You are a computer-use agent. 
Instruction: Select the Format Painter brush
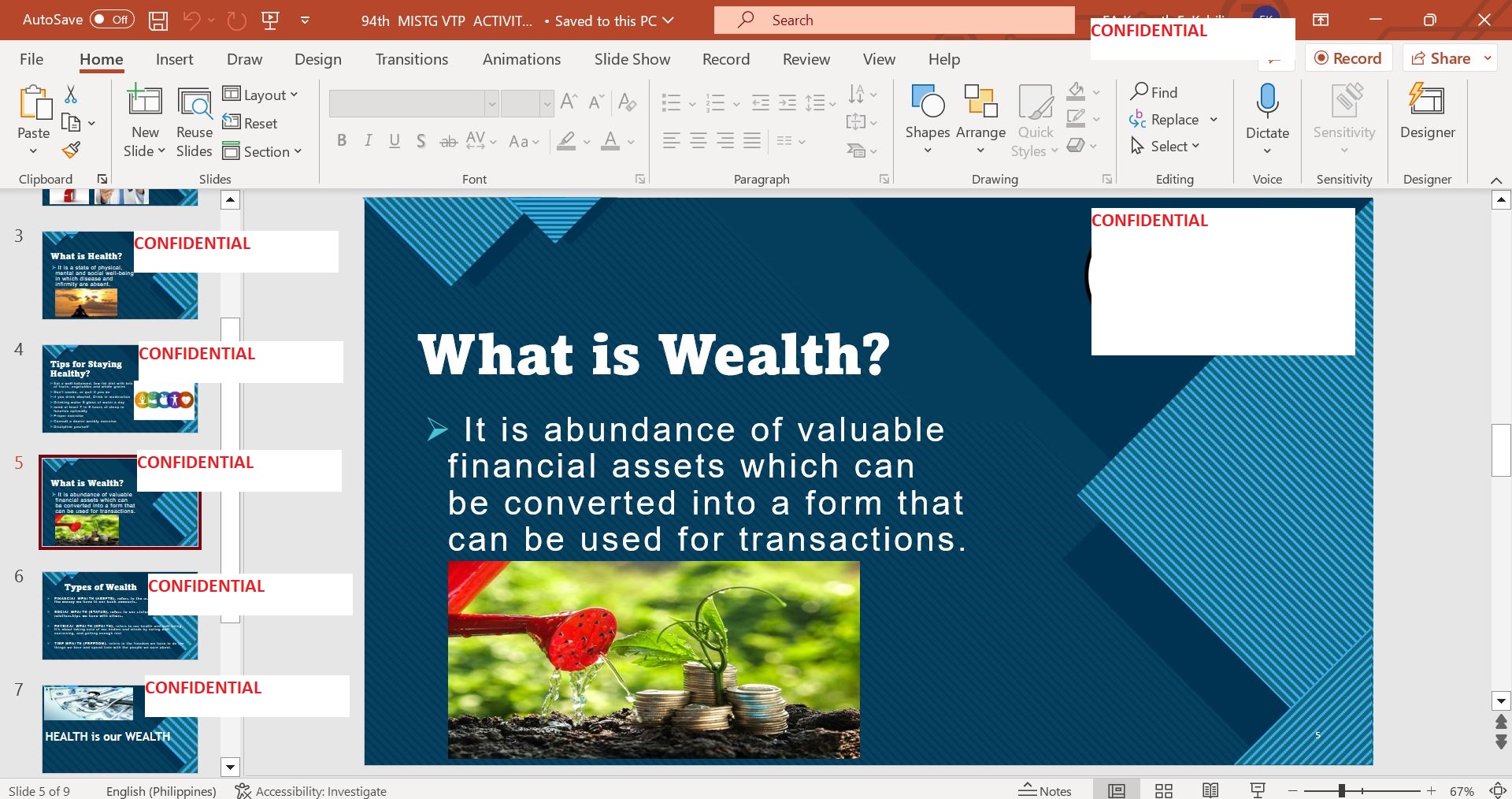pos(71,150)
